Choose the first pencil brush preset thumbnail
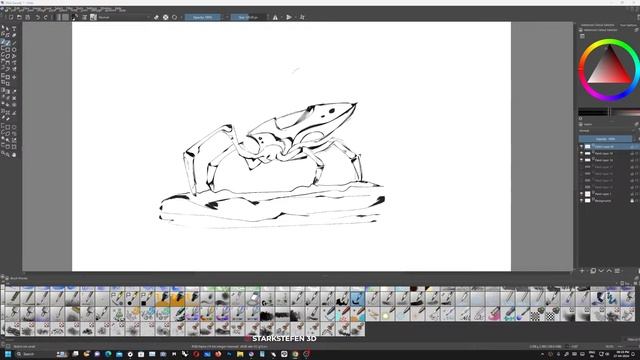This screenshot has height=360, width=640. (12, 298)
